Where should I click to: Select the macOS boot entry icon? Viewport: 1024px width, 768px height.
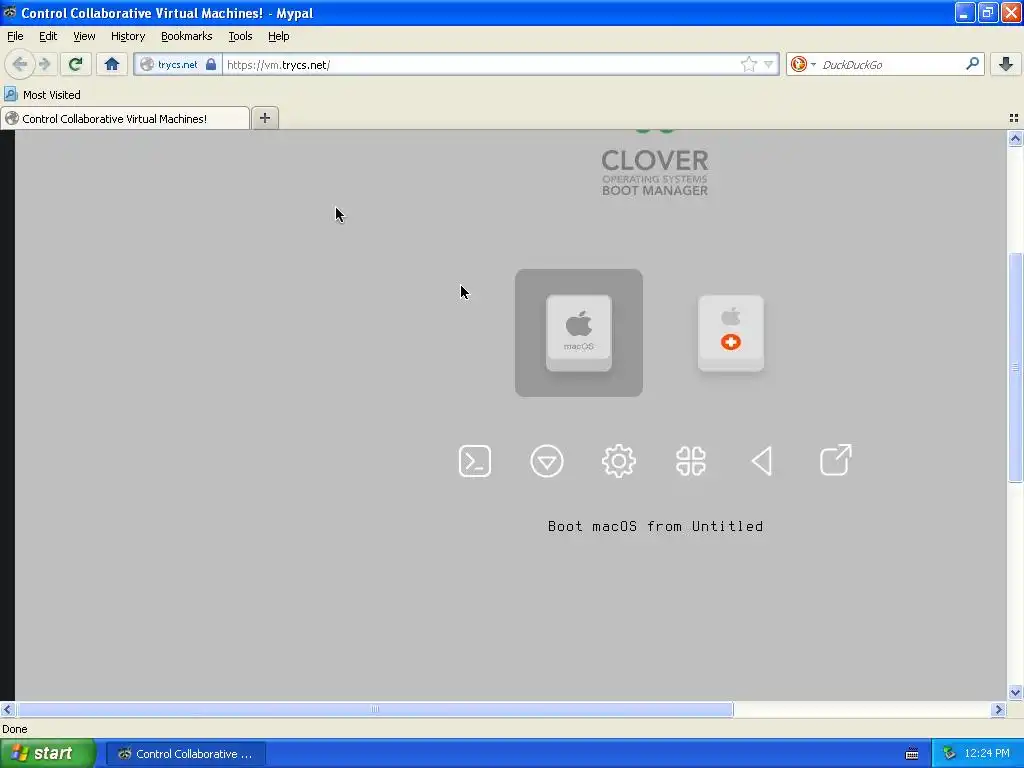(579, 333)
